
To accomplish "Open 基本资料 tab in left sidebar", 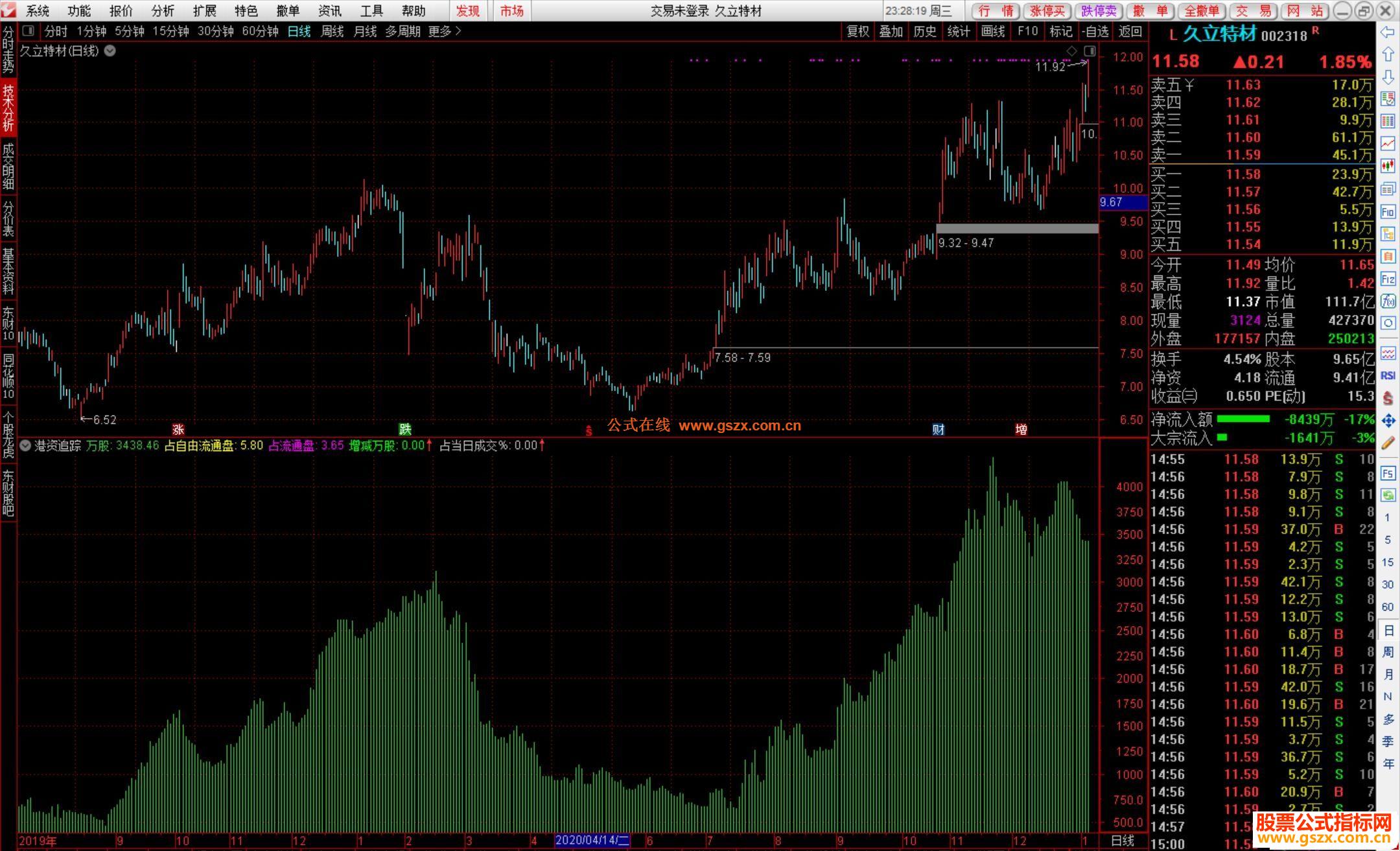I will [x=8, y=271].
